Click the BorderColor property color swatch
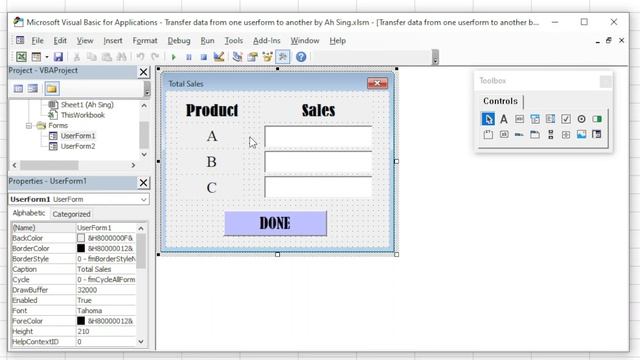The image size is (640, 360). click(81, 248)
